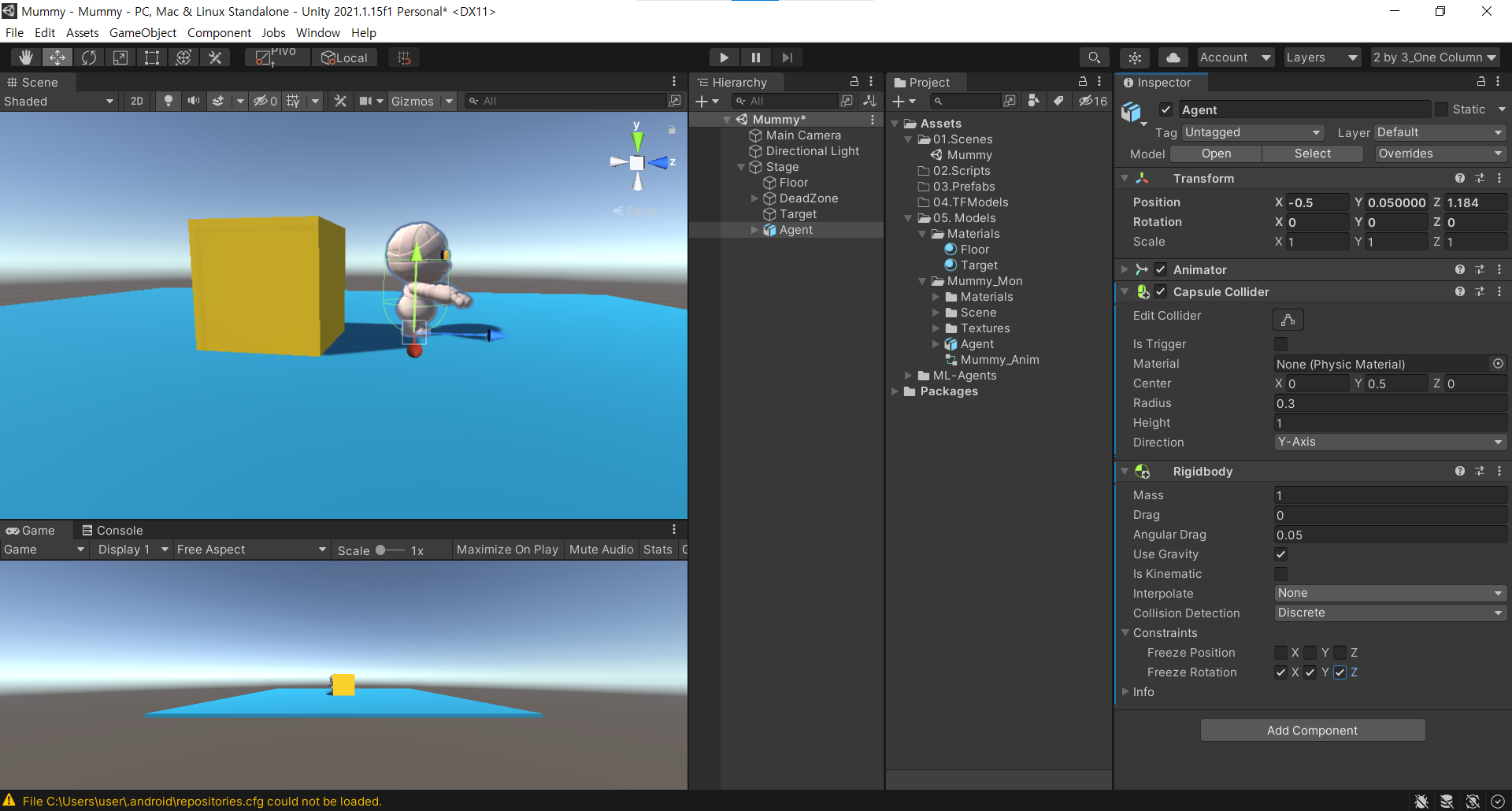Select the Transform tool

pos(183,57)
